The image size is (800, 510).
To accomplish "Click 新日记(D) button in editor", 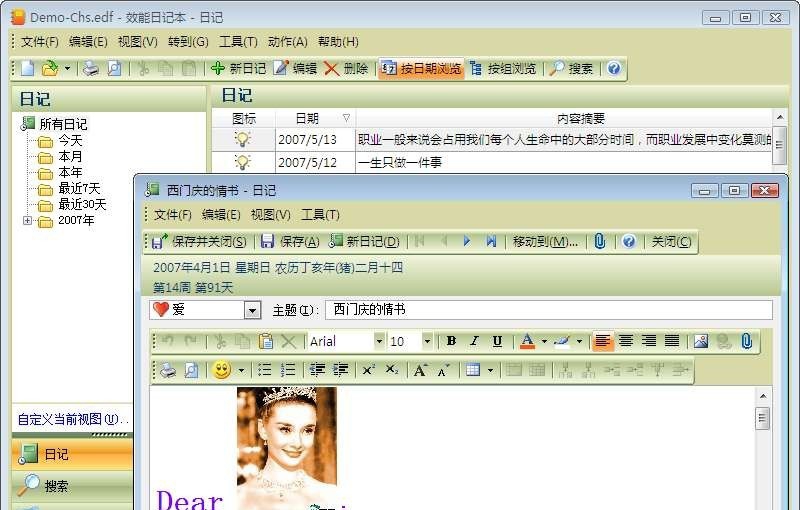I will (364, 241).
